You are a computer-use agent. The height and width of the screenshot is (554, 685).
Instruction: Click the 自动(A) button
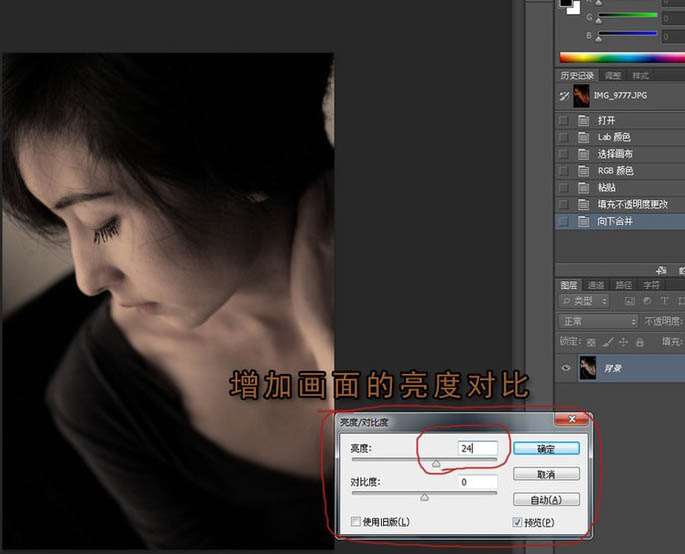(x=546, y=499)
